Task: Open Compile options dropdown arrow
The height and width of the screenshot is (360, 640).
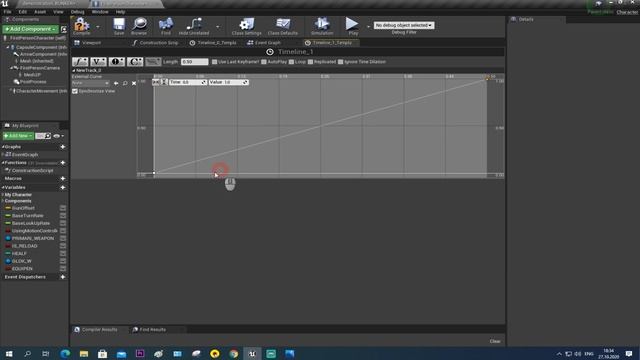Action: tap(97, 27)
